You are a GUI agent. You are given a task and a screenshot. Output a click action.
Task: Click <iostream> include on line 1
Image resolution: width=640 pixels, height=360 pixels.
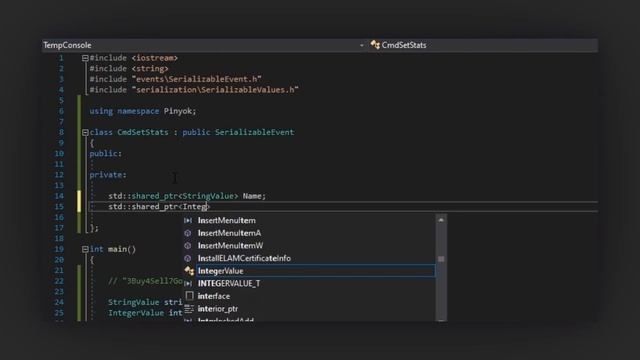pyautogui.click(x=155, y=58)
